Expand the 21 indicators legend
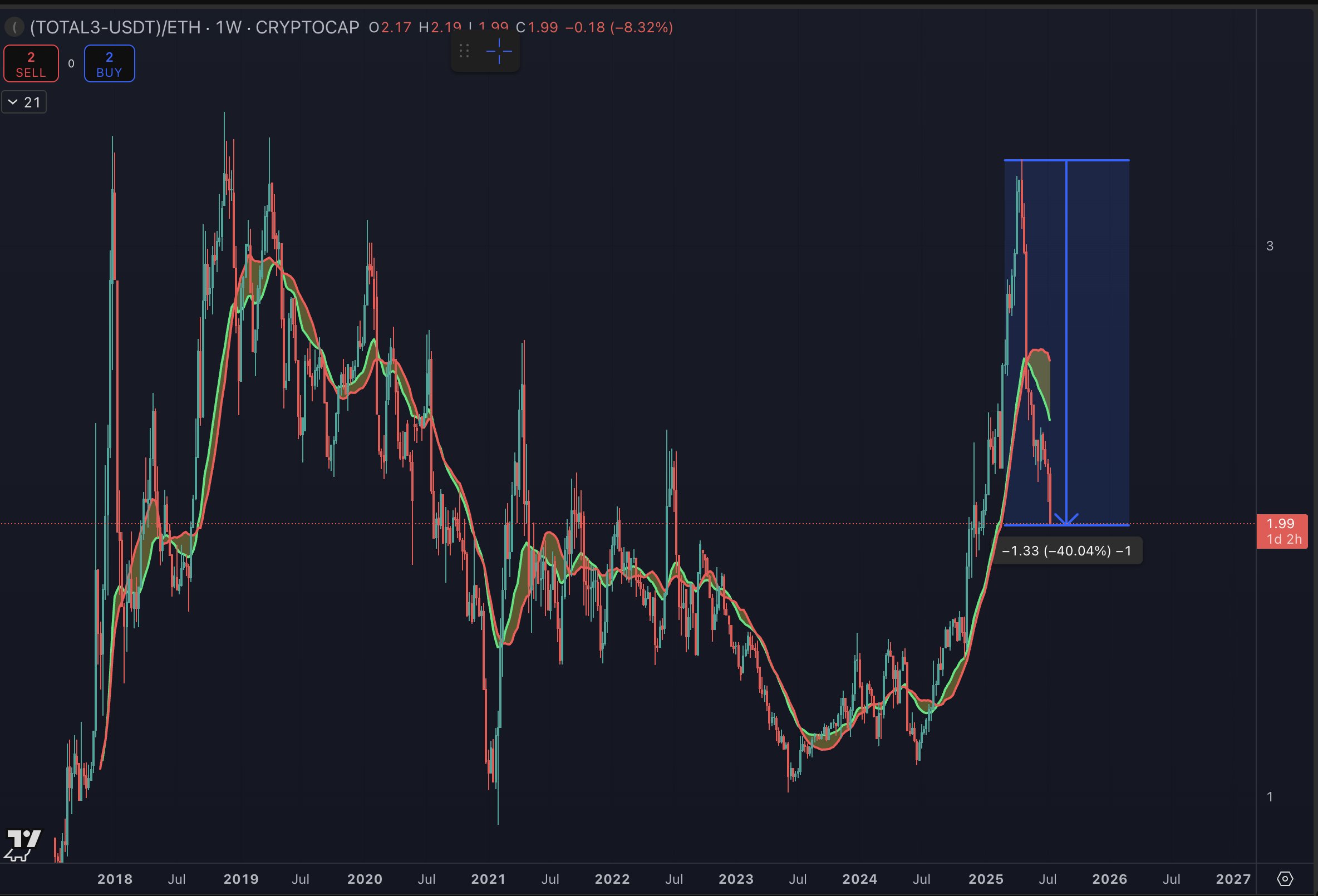Image resolution: width=1318 pixels, height=896 pixels. tap(24, 102)
